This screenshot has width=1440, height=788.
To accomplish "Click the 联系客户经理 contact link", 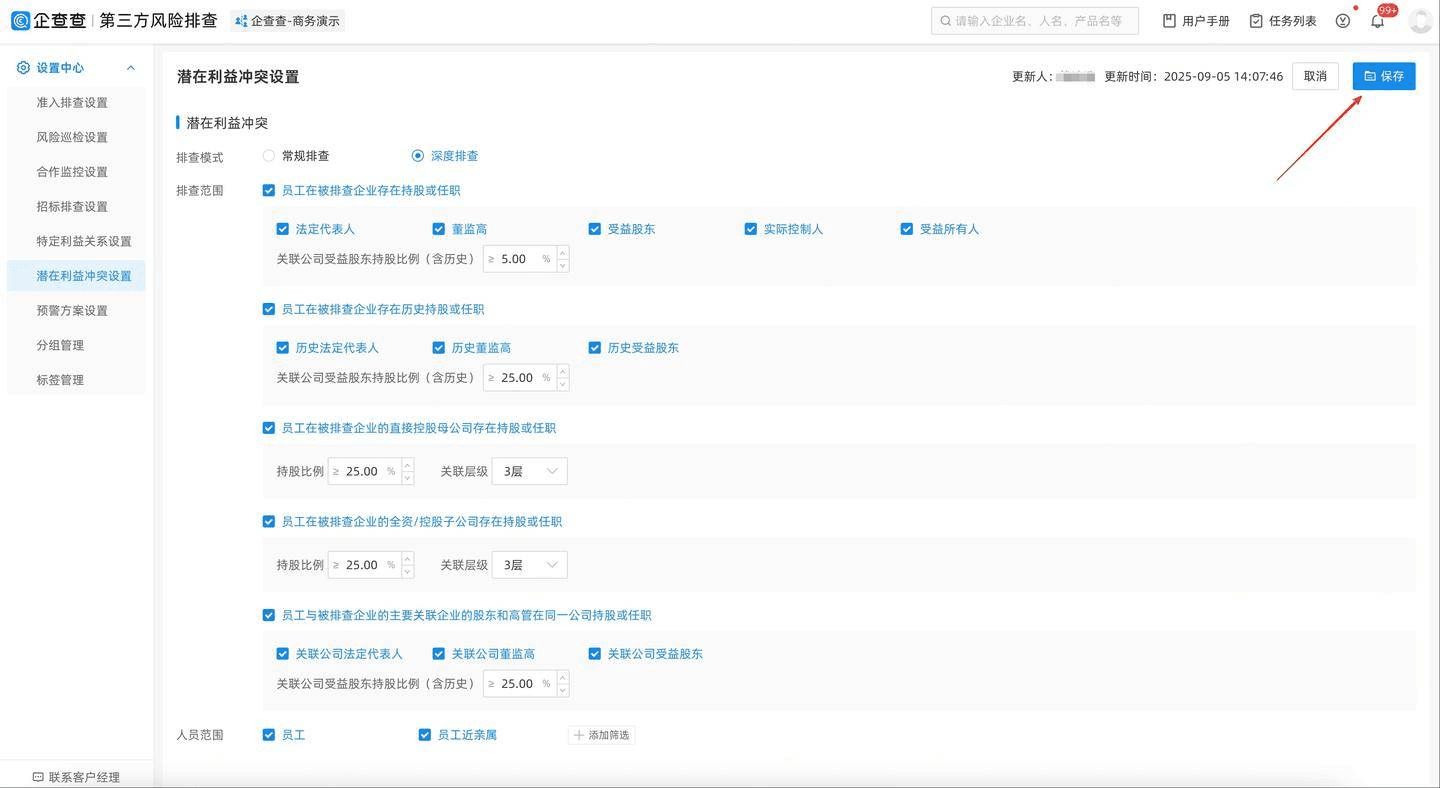I will point(76,777).
